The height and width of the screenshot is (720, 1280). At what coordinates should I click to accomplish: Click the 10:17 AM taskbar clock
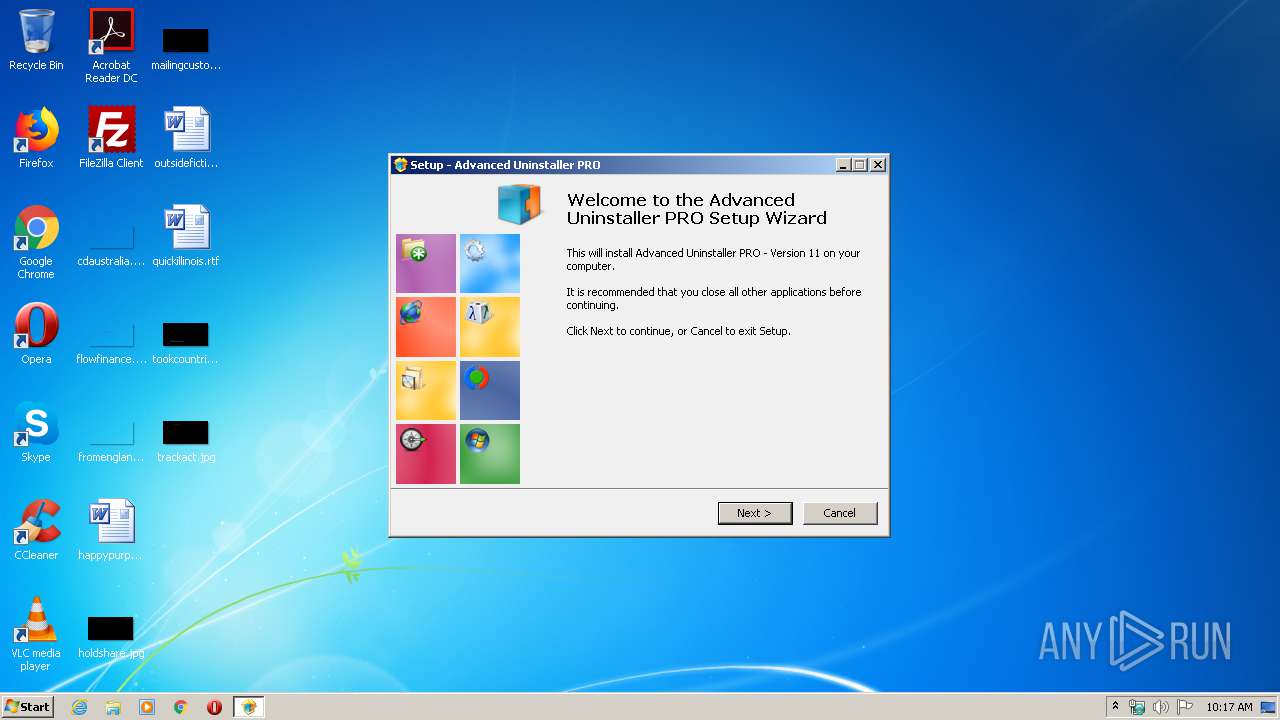tap(1229, 707)
